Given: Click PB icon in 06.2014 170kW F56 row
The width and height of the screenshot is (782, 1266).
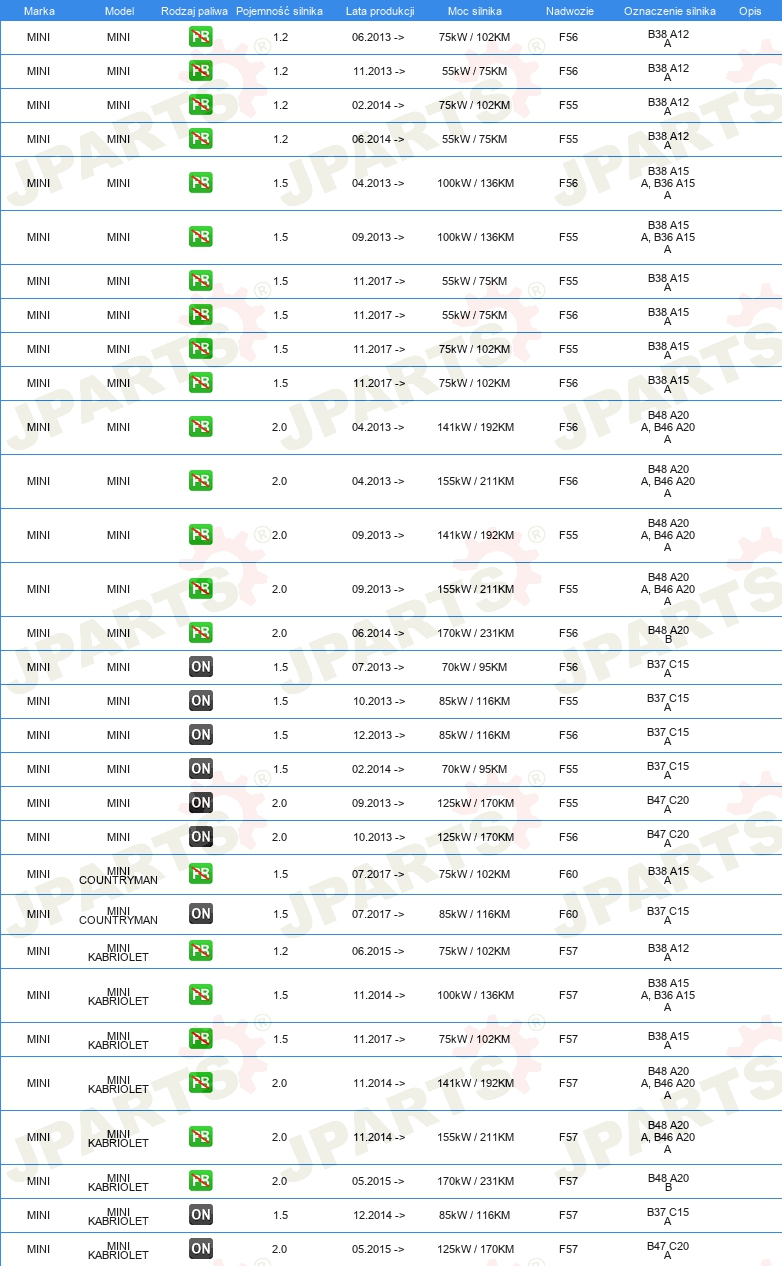Looking at the screenshot, I should click(201, 633).
